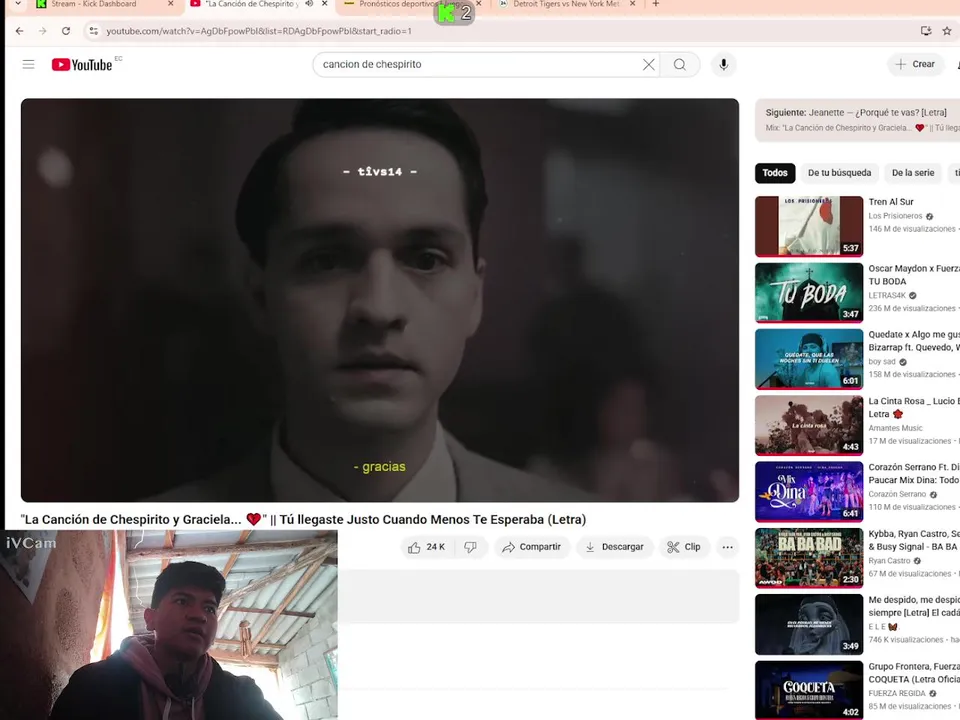This screenshot has width=960, height=720.
Task: Click Amantes Music channel name
Action: point(895,428)
